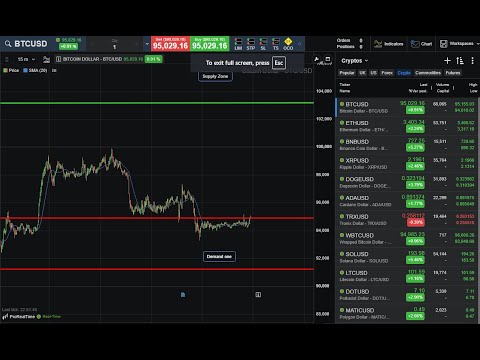Switch to the Futures tab
480x360 pixels.
[x=453, y=73]
